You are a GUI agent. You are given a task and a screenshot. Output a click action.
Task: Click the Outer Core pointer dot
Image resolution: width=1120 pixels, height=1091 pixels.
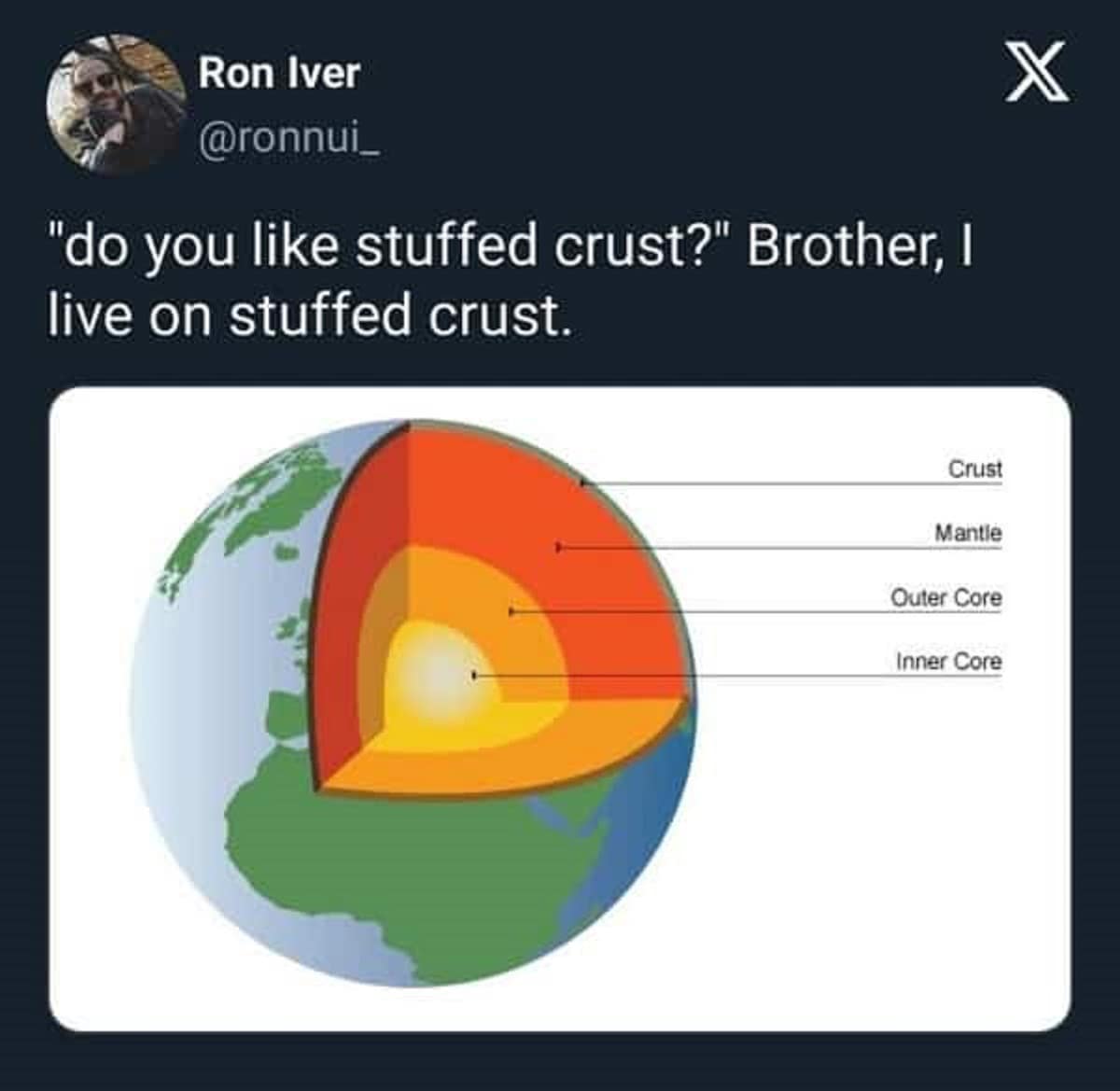coord(511,611)
